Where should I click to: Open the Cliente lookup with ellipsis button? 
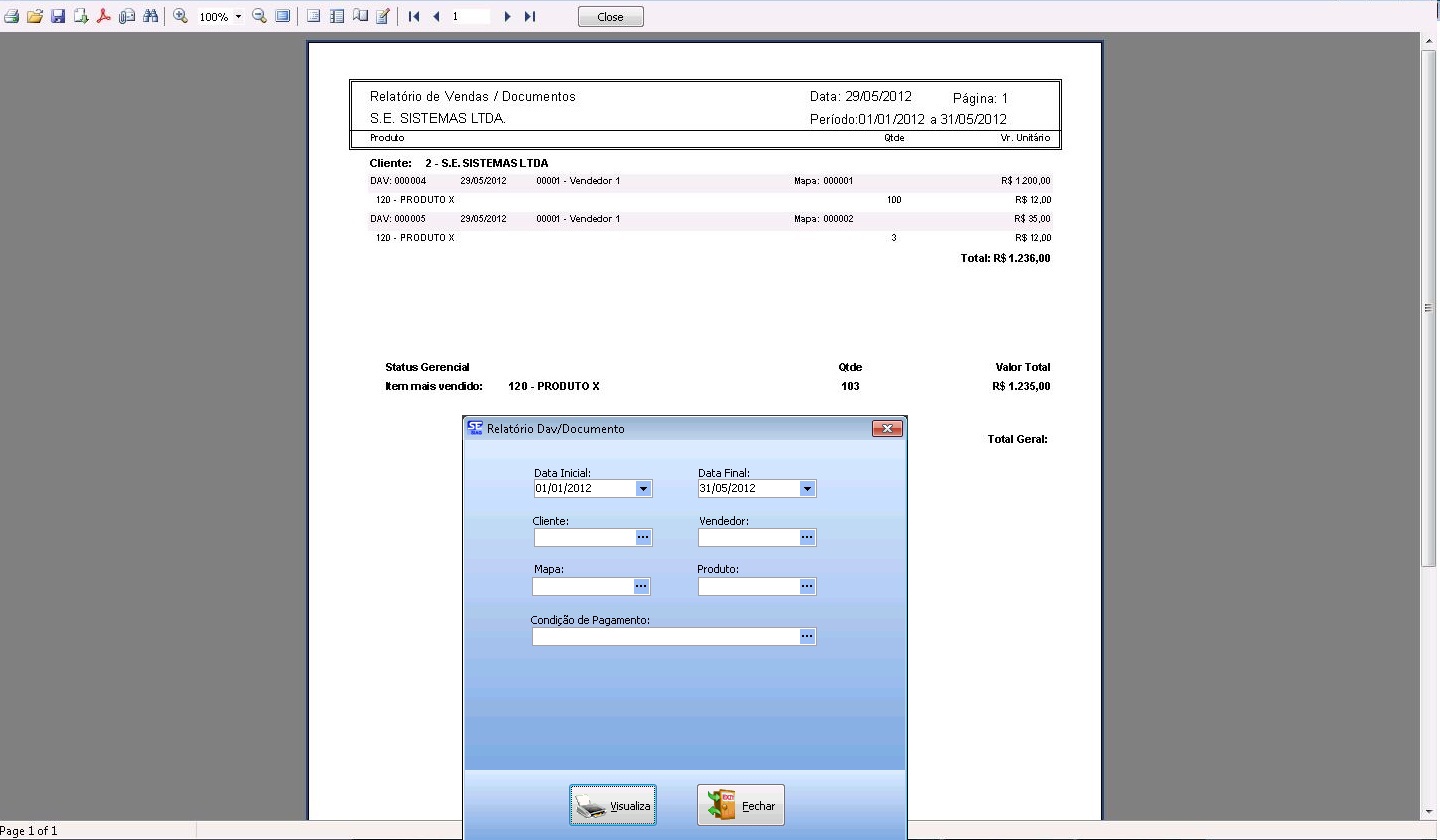(643, 538)
